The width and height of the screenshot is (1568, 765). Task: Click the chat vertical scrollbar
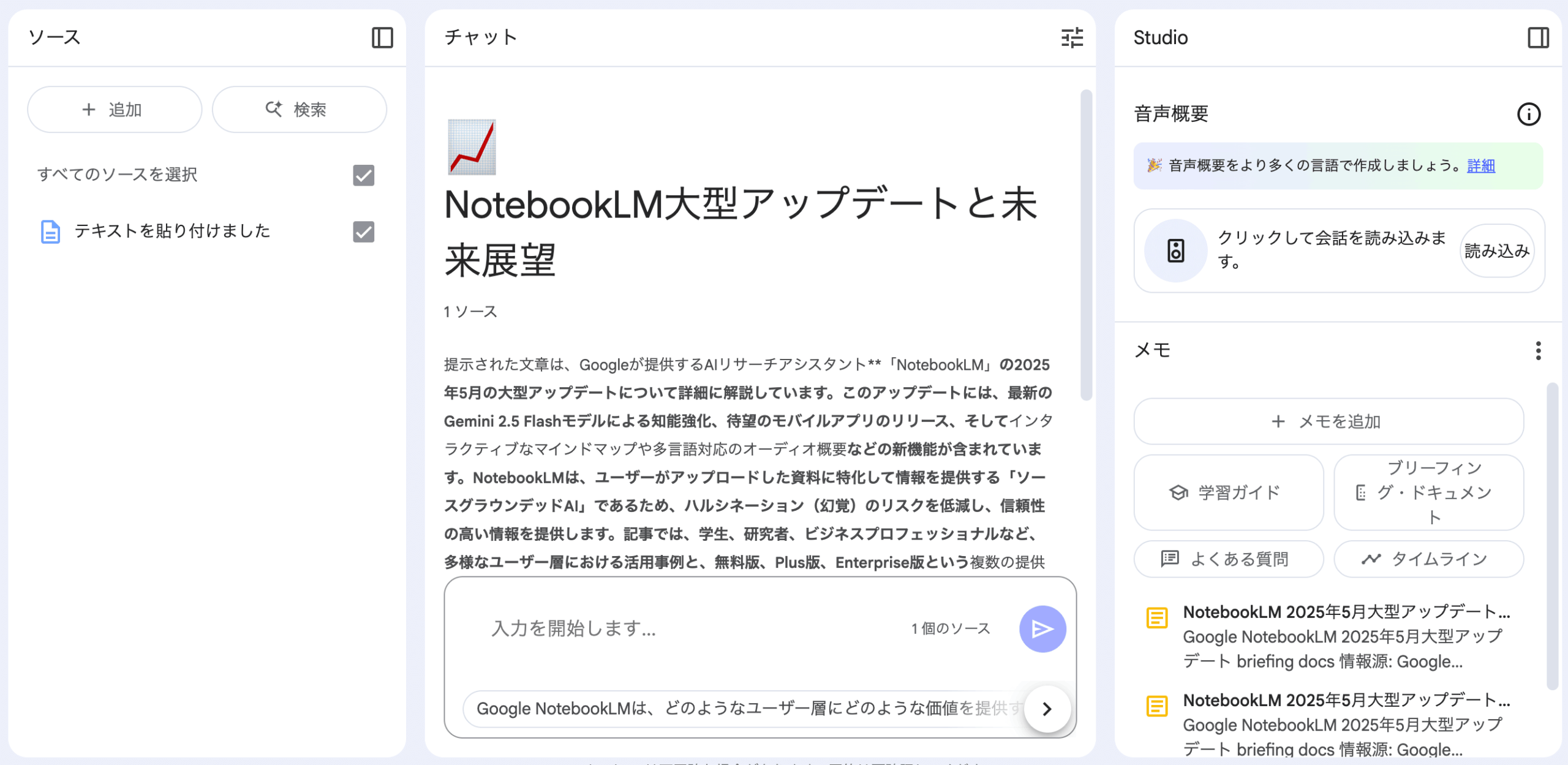[x=1086, y=245]
